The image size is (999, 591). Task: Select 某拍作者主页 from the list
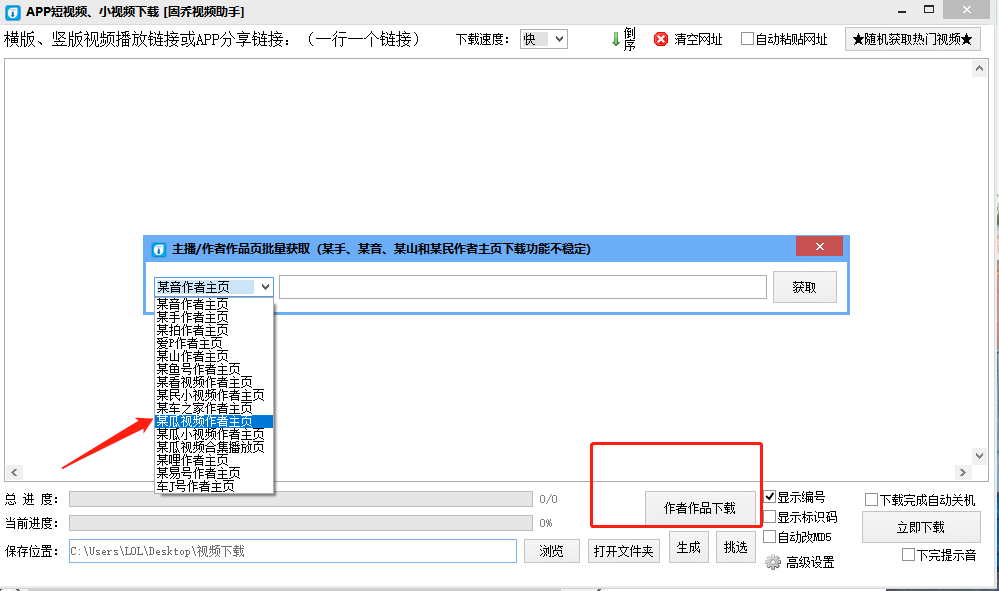214,331
